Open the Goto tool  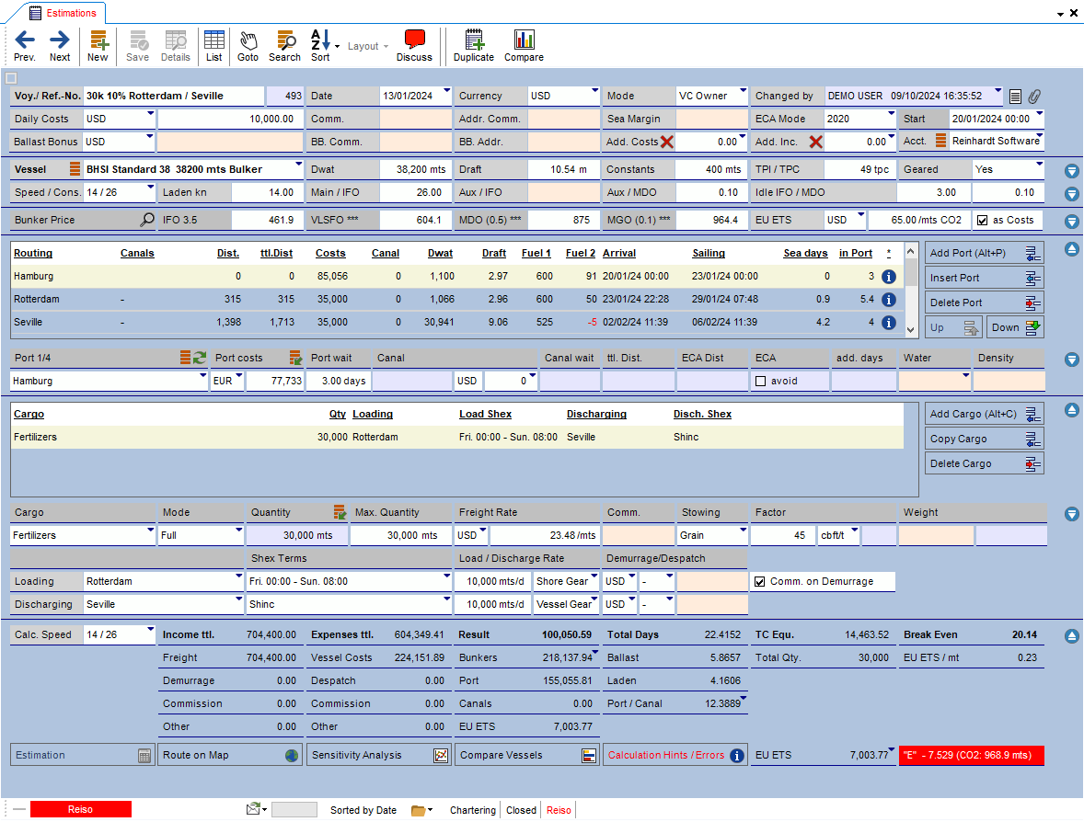click(247, 46)
